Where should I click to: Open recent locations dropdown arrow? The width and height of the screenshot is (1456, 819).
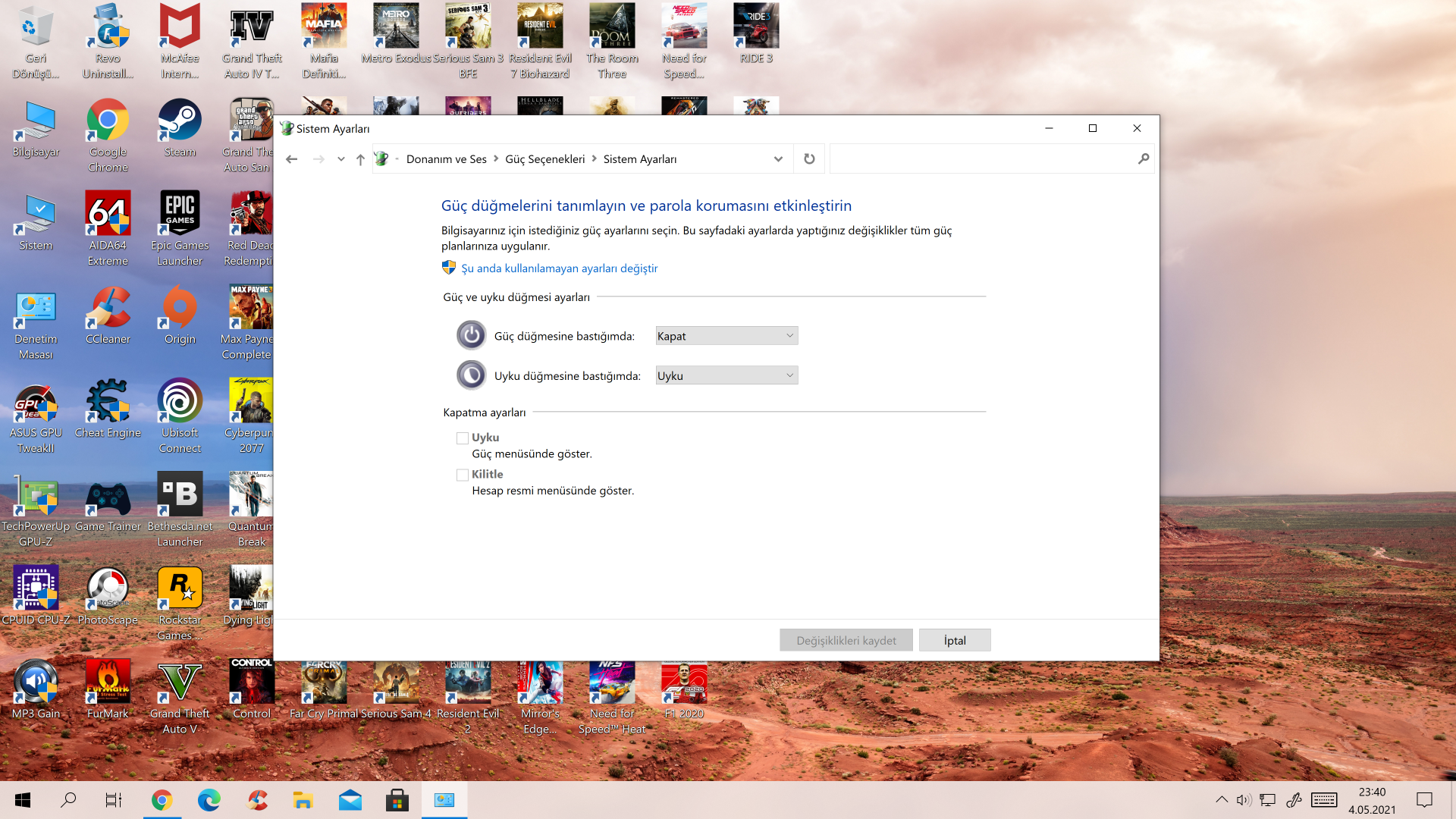(341, 159)
